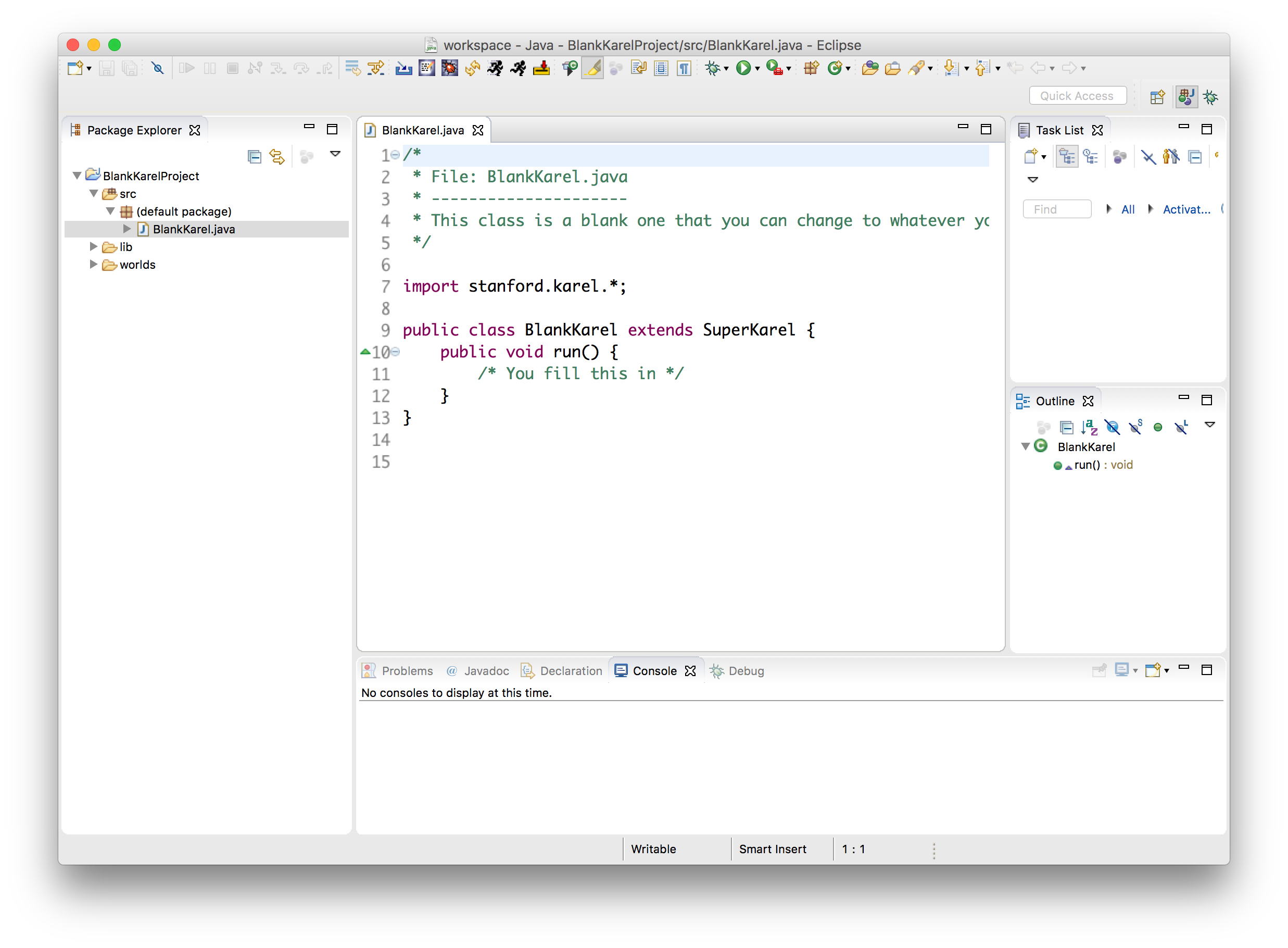
Task: Click the Search flashlight icon
Action: point(916,68)
